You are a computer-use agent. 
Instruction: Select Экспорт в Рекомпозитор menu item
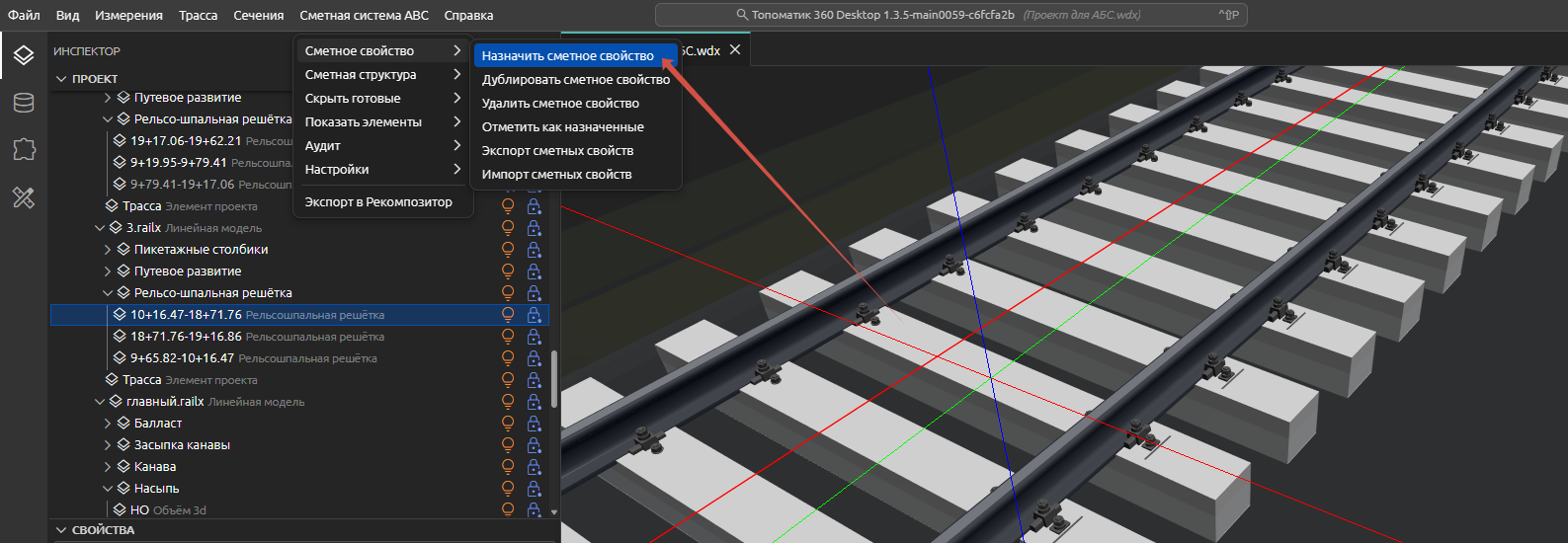[x=383, y=202]
